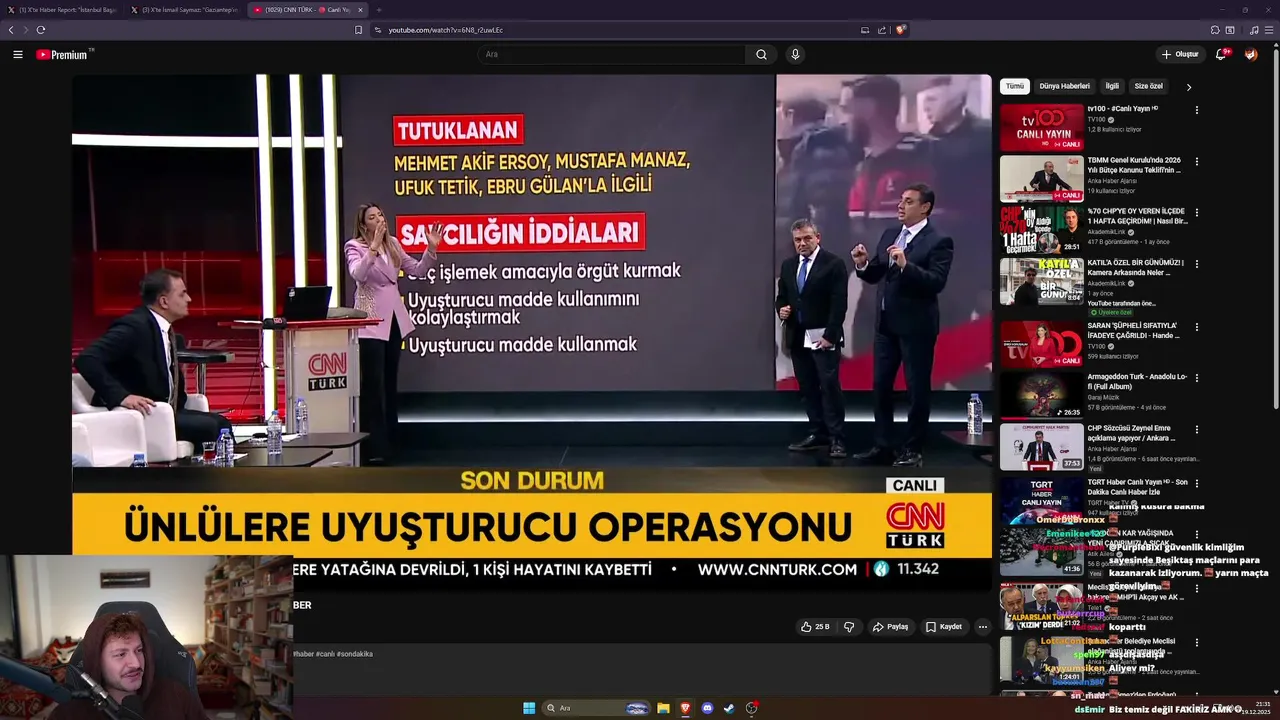Viewport: 1280px width, 720px height.
Task: Select the 'Size özel' filter chip
Action: coord(1148,86)
